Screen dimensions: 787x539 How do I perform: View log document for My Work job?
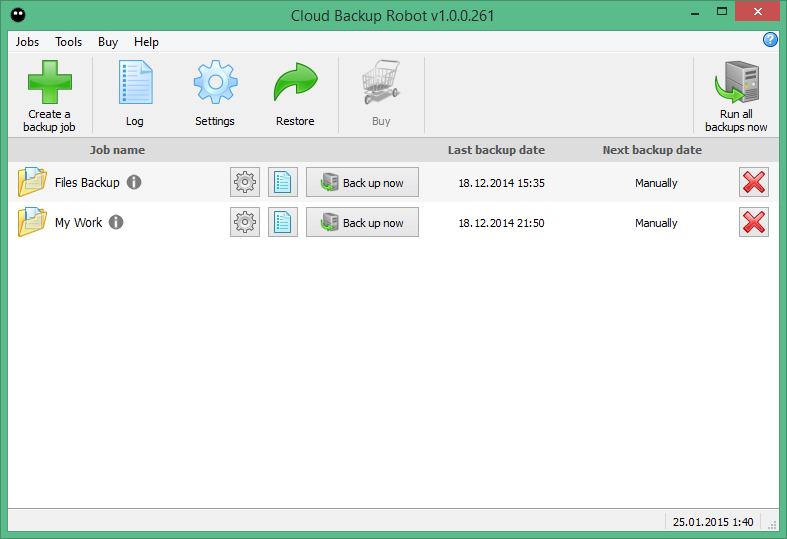click(283, 223)
